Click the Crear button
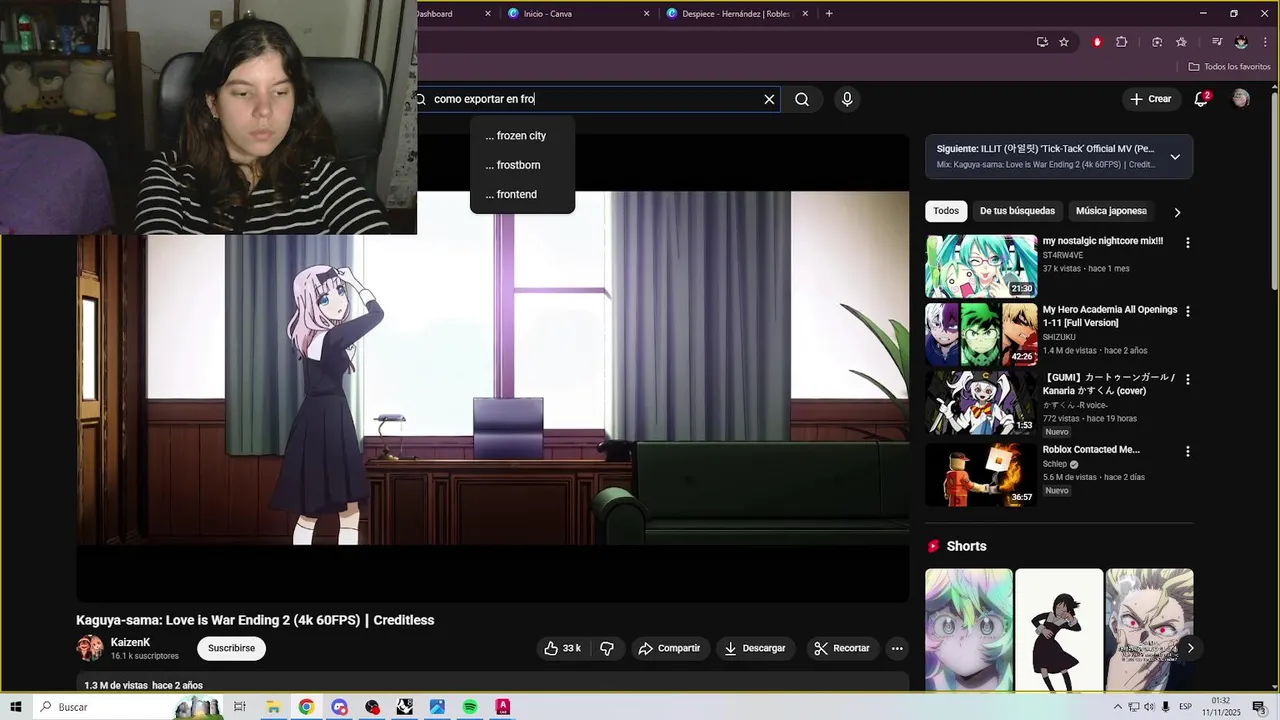The image size is (1280, 720). pos(1151,99)
